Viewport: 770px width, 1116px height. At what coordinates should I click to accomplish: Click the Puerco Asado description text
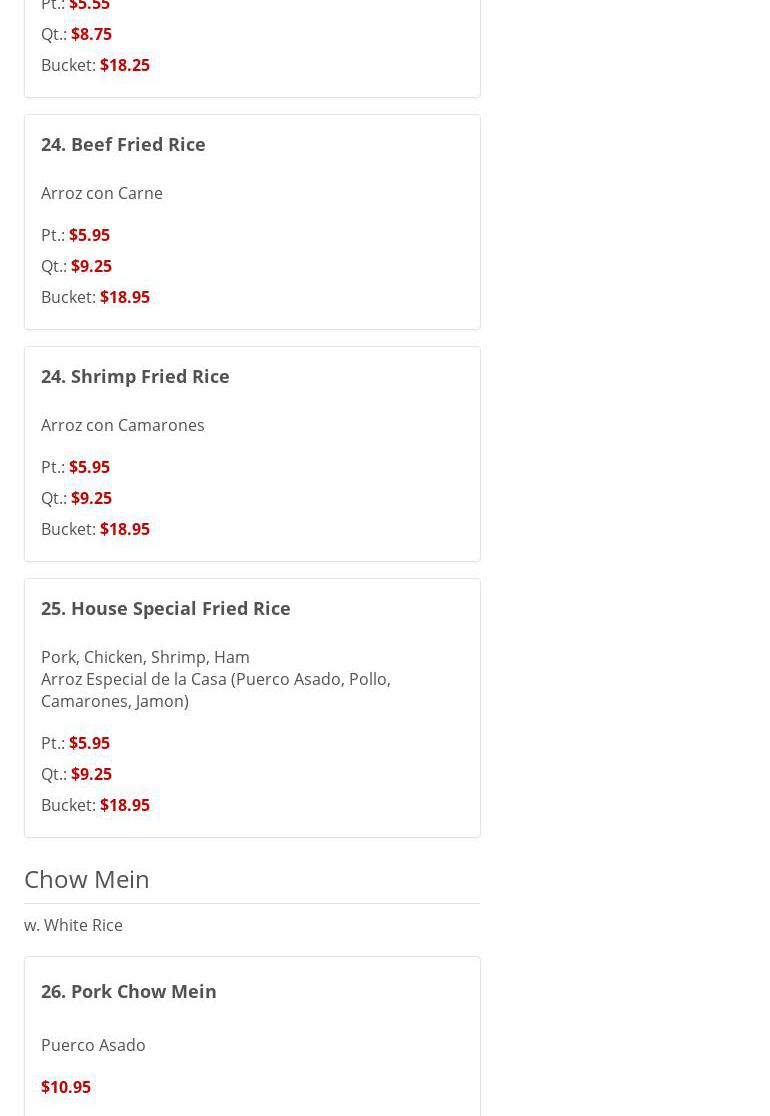coord(93,1045)
